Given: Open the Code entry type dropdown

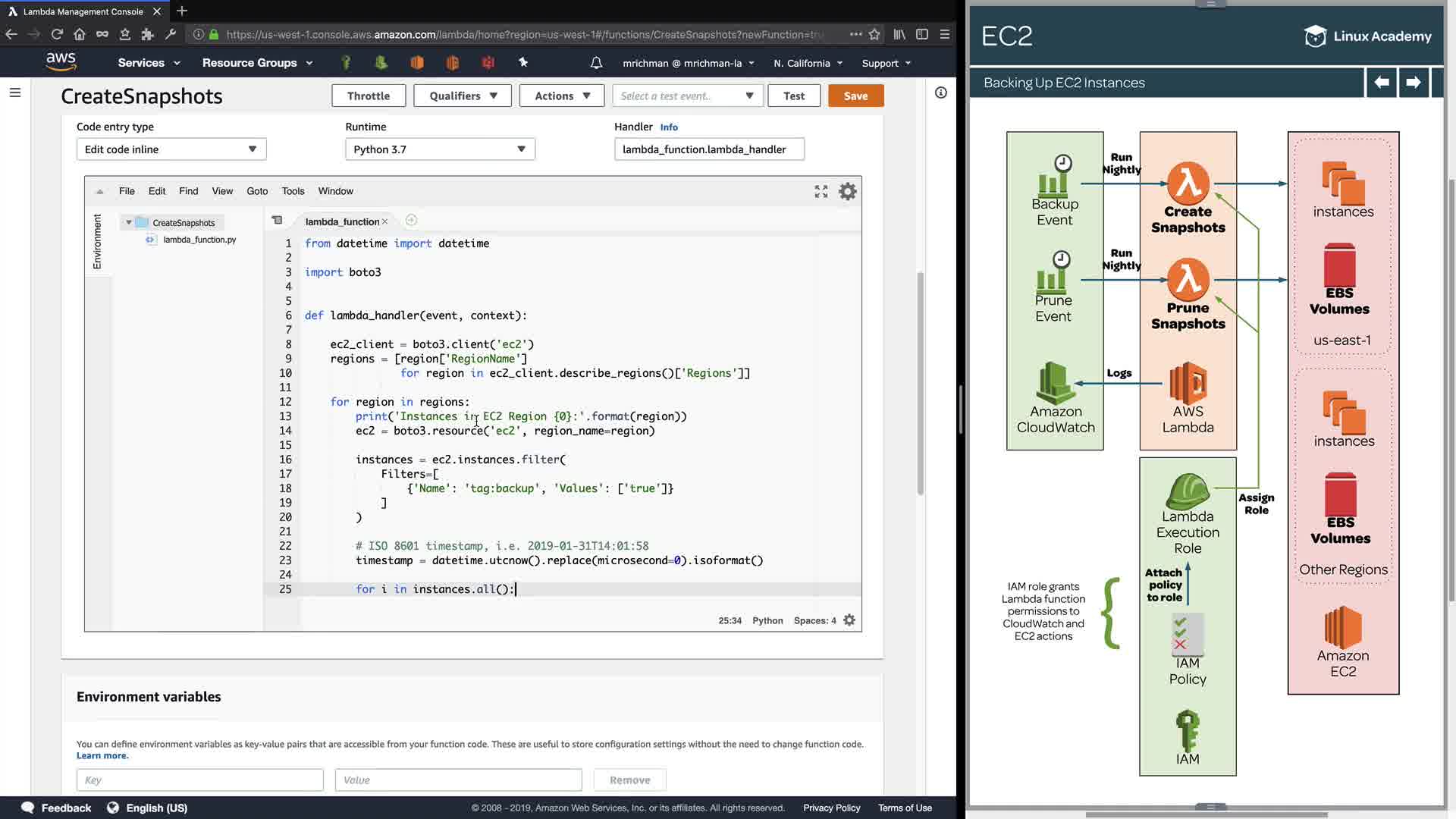Looking at the screenshot, I should coord(171,149).
